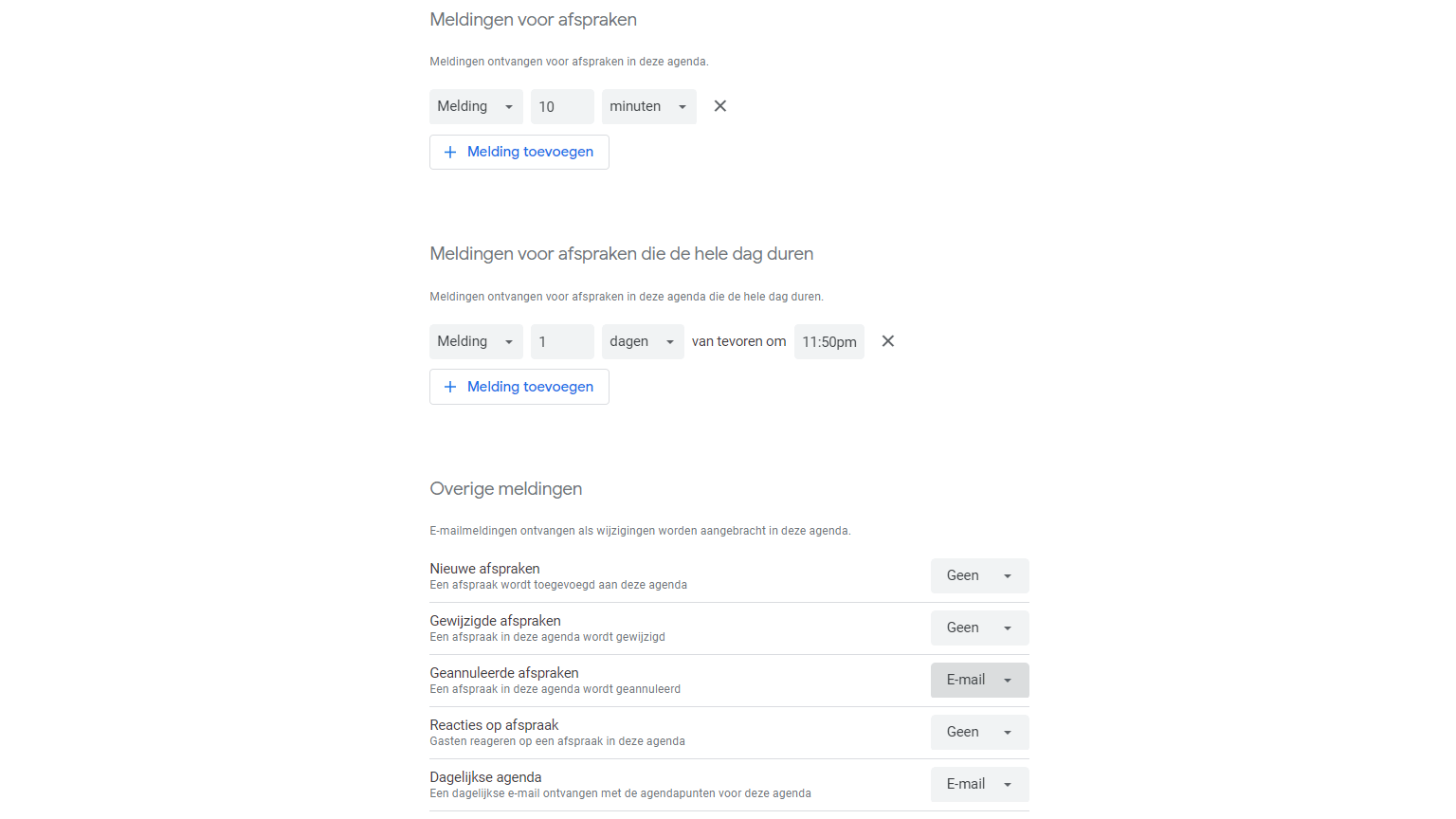The width and height of the screenshot is (1456, 819).
Task: Open the minuten time unit dropdown
Action: [648, 106]
